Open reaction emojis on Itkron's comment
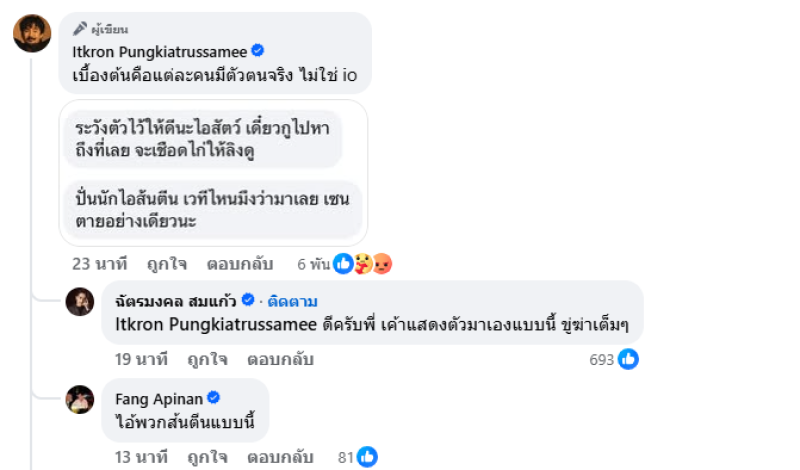This screenshot has width=800, height=470. tap(361, 264)
